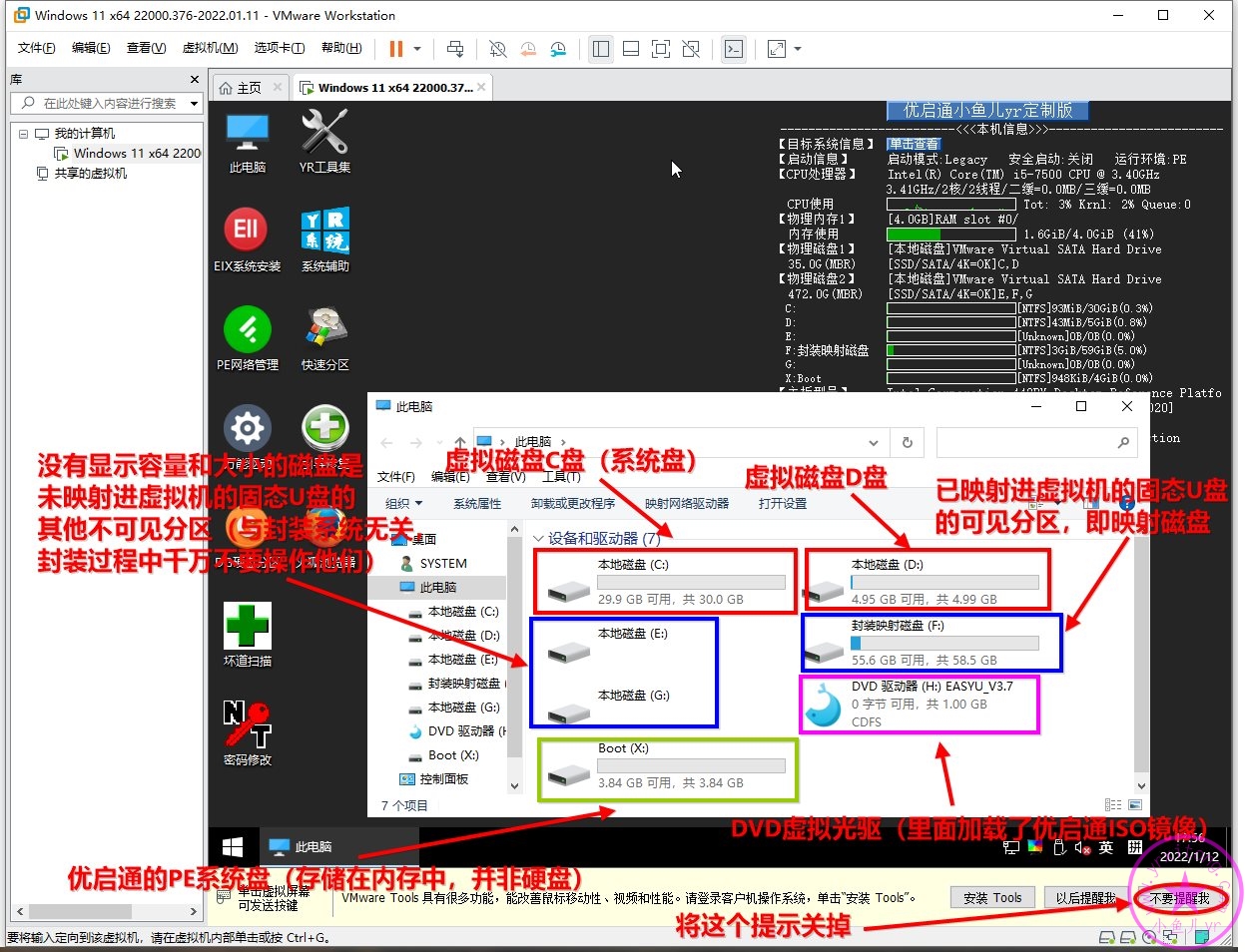Click 打开设置 in Explorer toolbar
Screen dimensions: 1245x952
[783, 504]
